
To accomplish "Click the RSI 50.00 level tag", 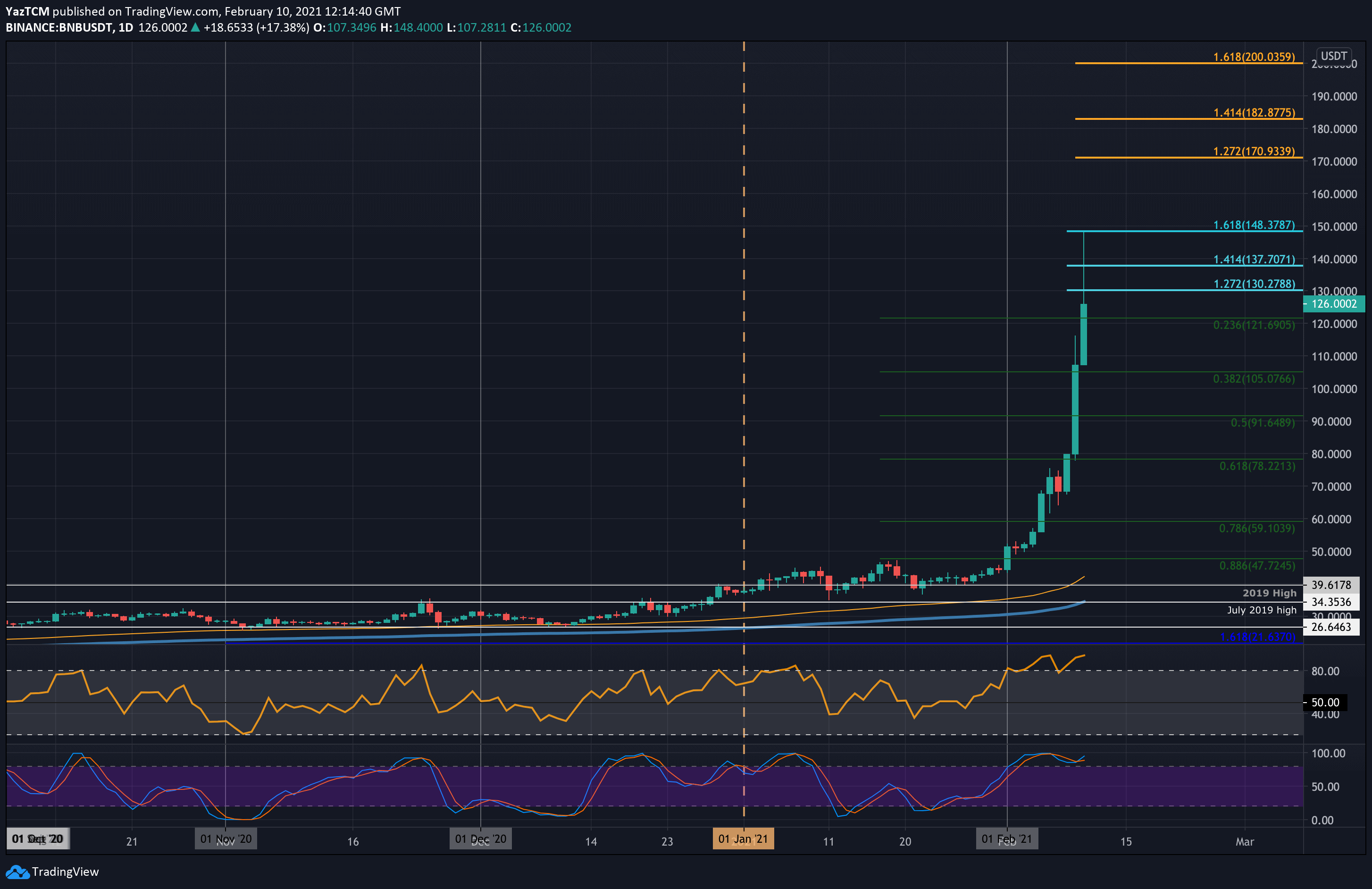I will (1325, 702).
